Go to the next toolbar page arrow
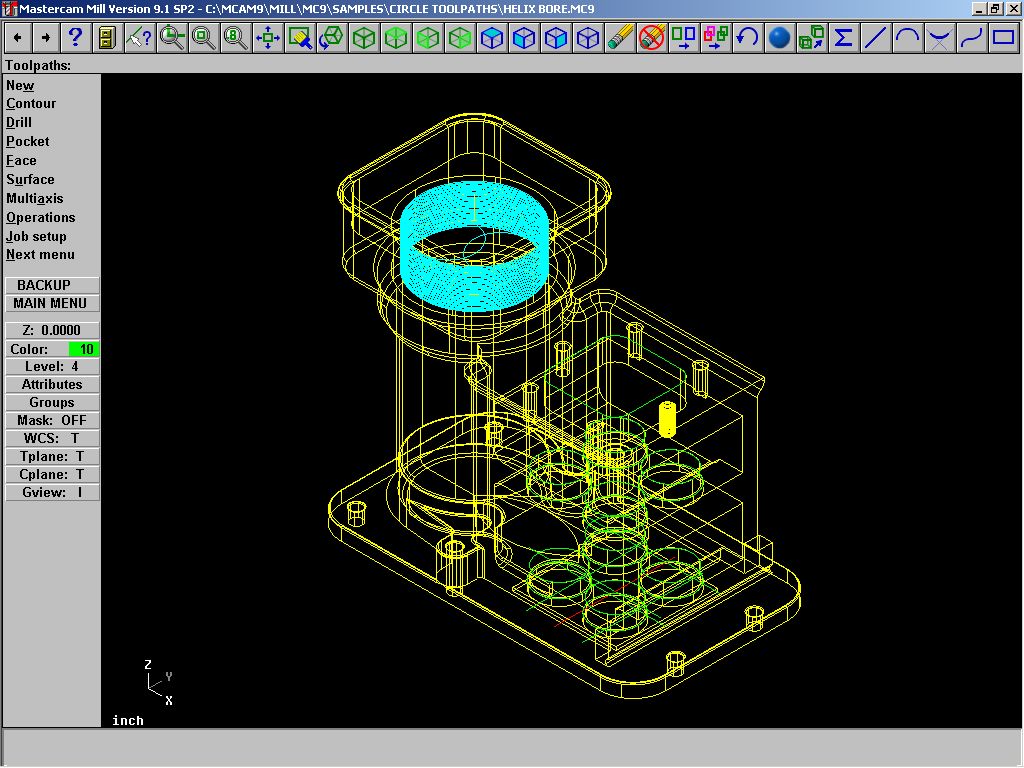The image size is (1024, 768). tap(46, 38)
